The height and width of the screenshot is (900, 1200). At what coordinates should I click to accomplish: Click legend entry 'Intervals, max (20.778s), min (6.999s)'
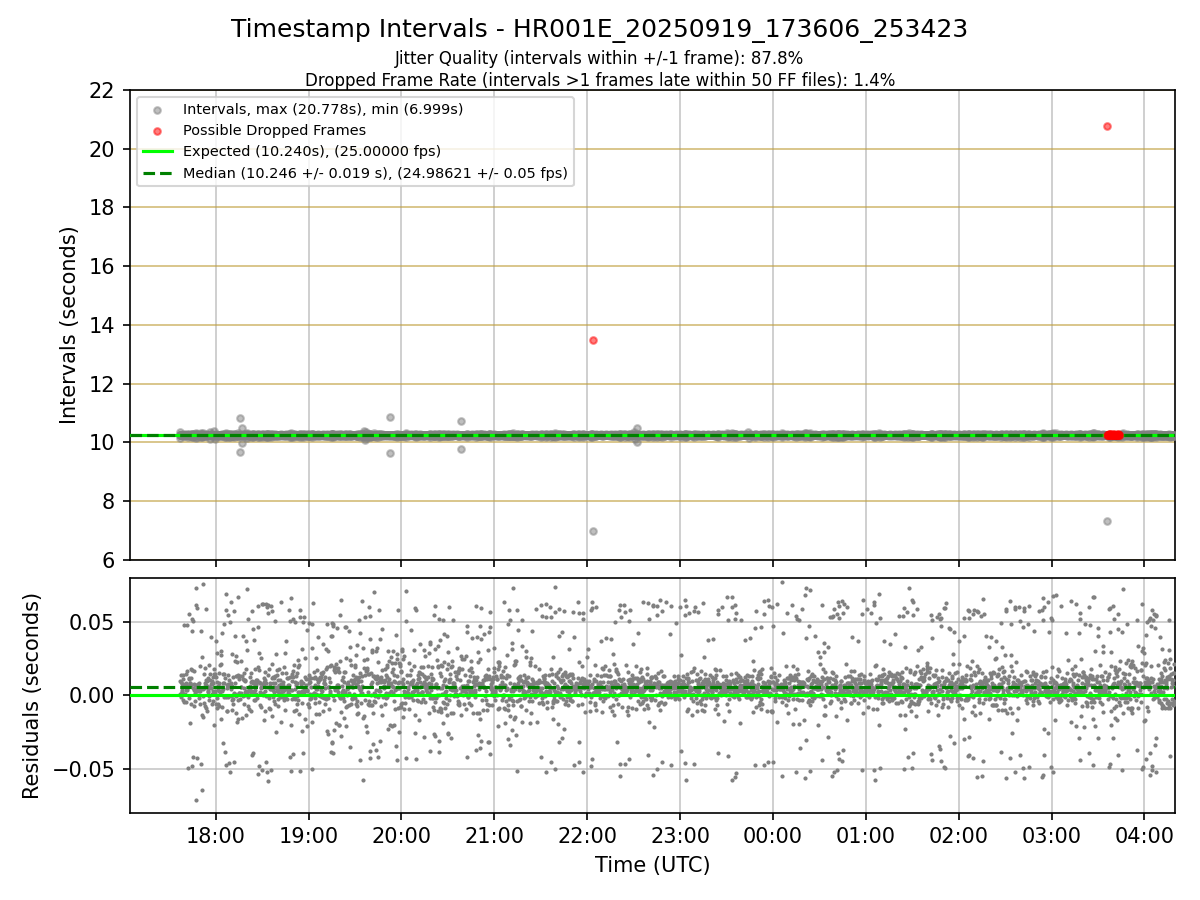tap(323, 108)
